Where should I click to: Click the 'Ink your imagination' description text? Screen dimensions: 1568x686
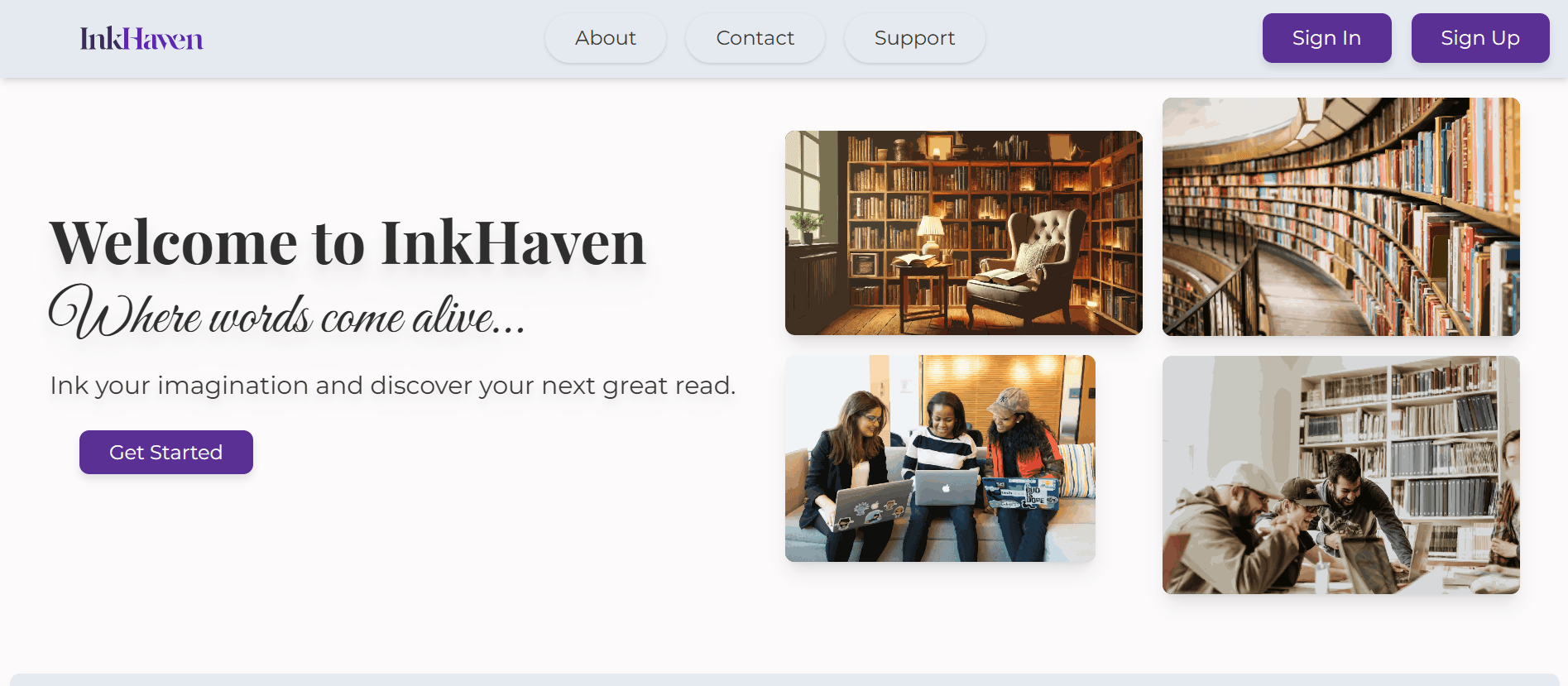[x=393, y=386]
